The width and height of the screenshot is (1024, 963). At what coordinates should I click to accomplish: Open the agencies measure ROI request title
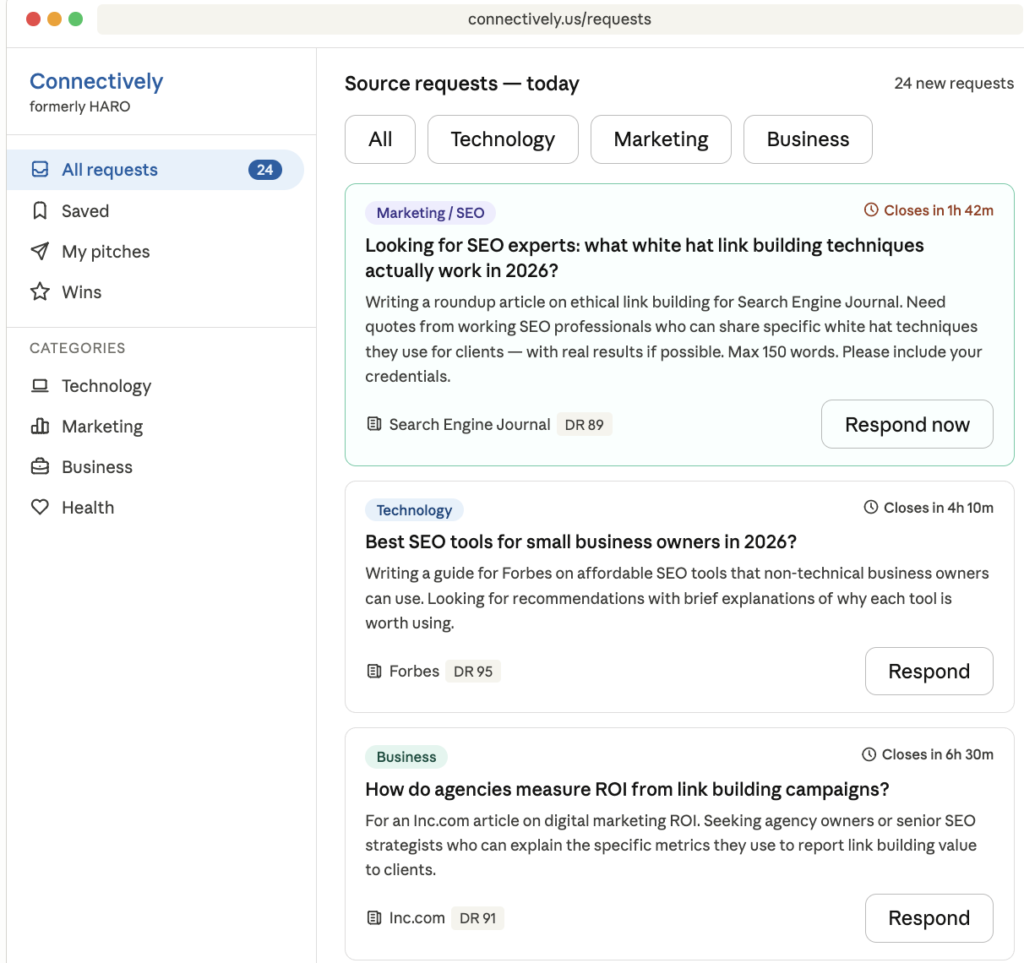pos(627,789)
